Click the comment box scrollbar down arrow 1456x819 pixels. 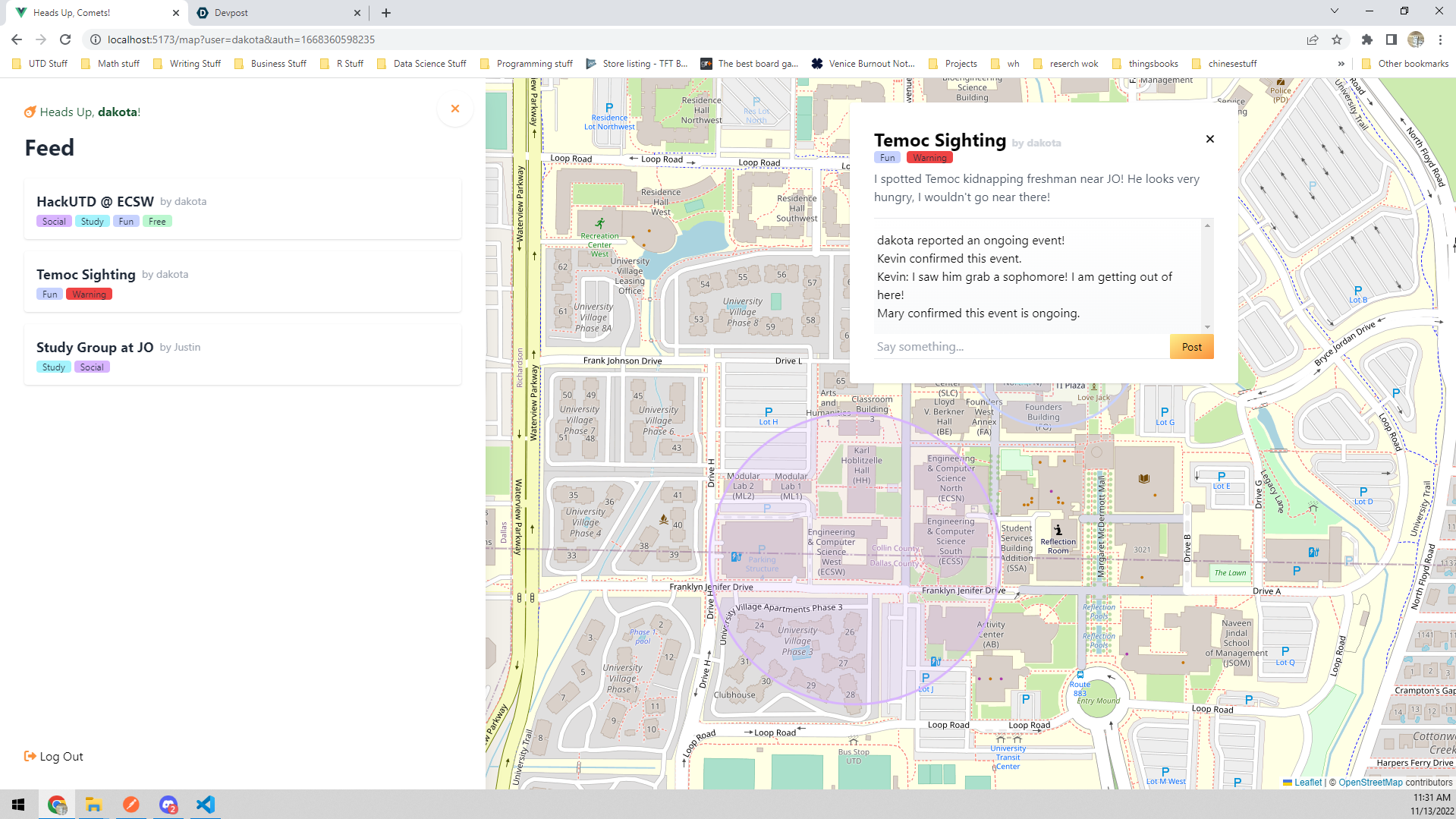(x=1207, y=327)
